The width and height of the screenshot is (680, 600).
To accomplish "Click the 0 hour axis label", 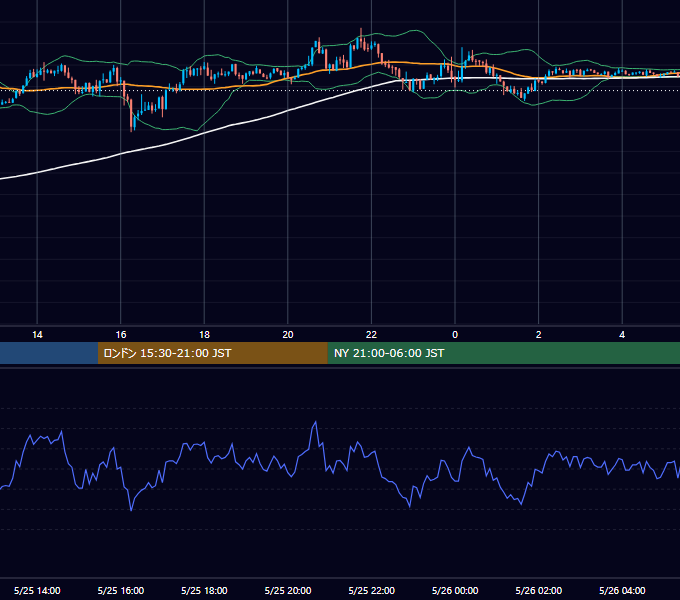I will click(455, 335).
